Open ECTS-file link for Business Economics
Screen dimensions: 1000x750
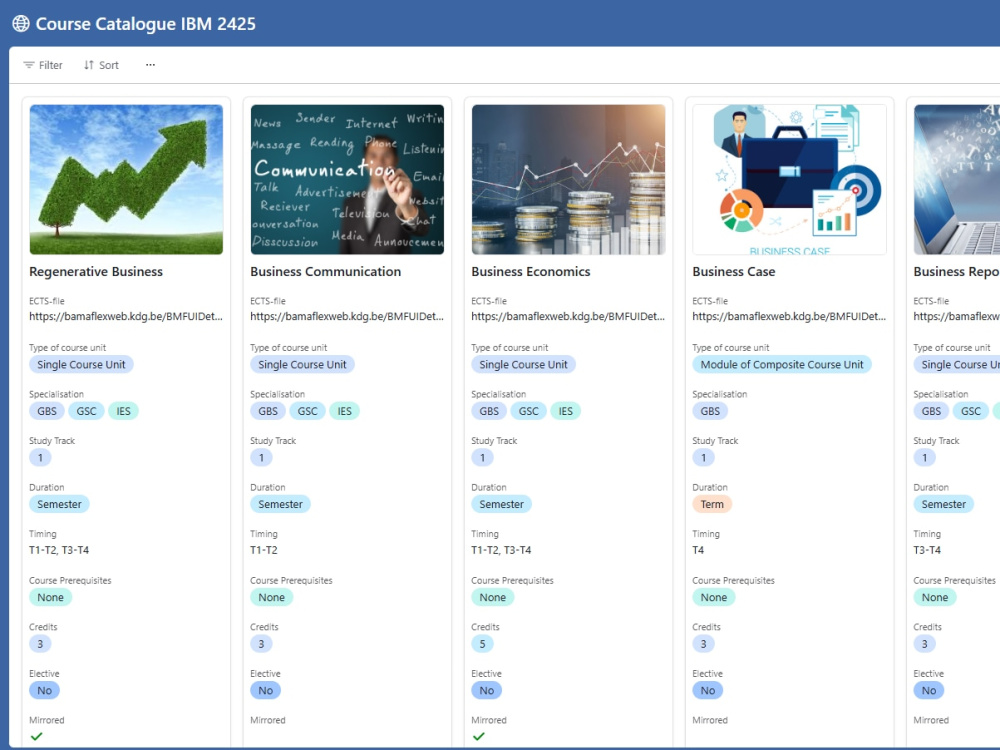pyautogui.click(x=568, y=316)
